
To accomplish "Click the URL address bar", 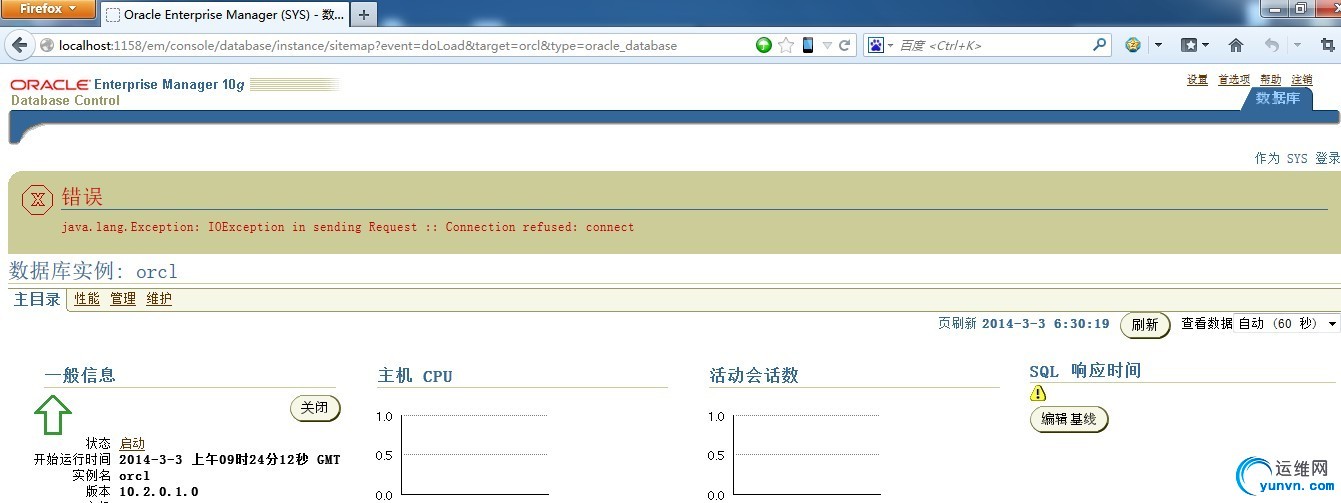I will (x=400, y=45).
